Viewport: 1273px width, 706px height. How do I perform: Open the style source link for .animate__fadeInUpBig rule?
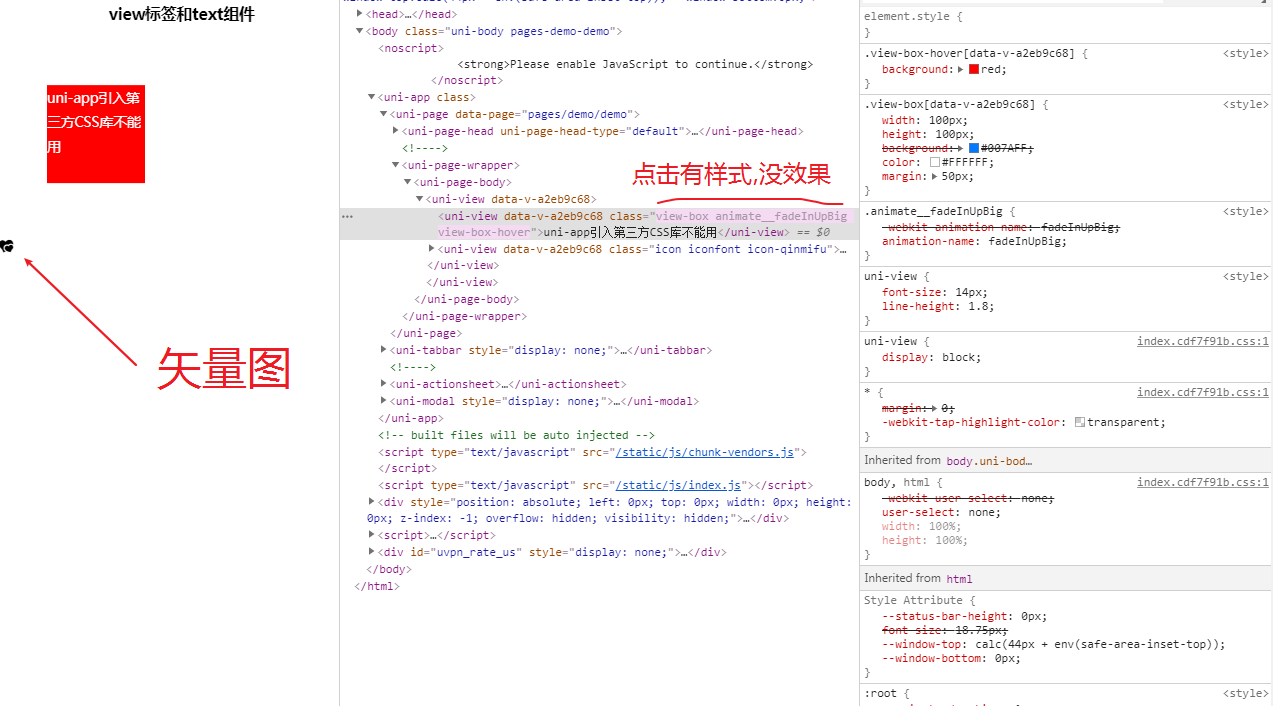pos(1245,211)
